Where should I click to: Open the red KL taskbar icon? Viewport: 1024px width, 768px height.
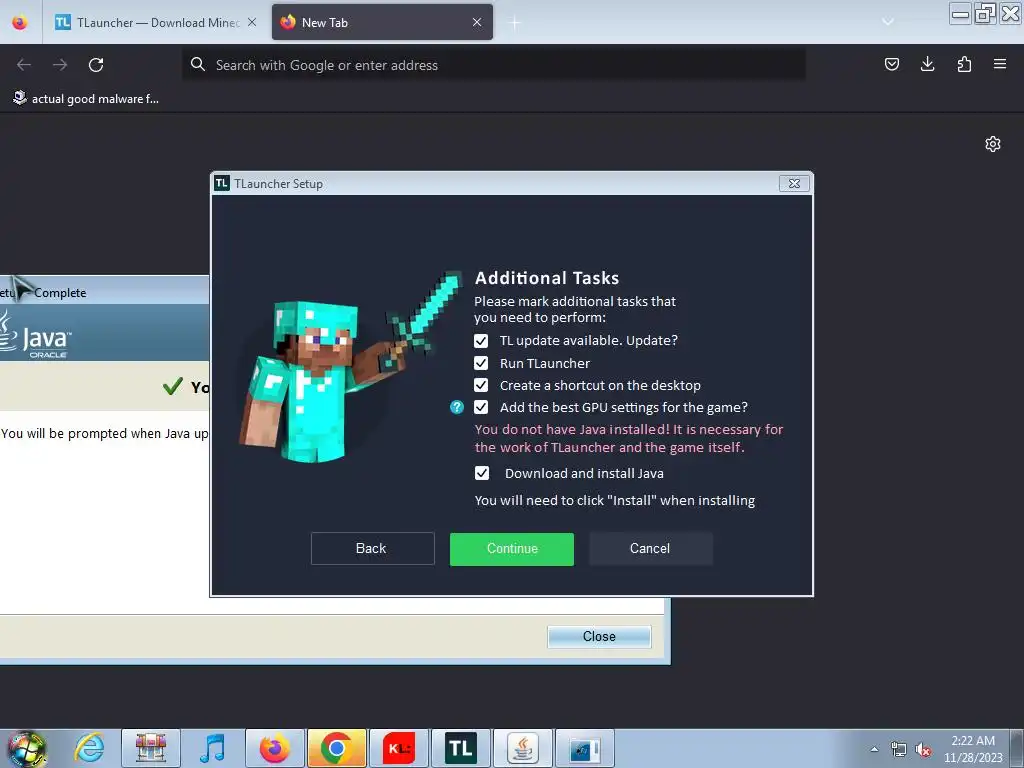[x=398, y=748]
